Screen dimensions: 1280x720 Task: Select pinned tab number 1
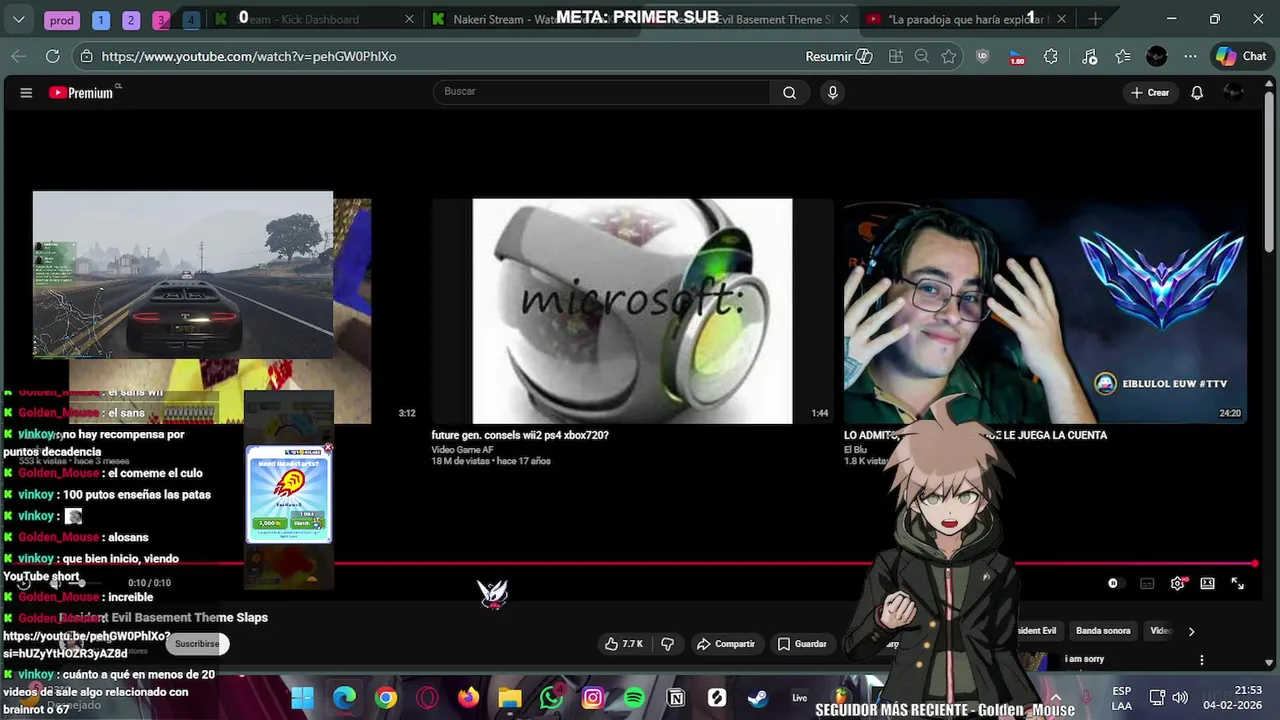[x=101, y=20]
